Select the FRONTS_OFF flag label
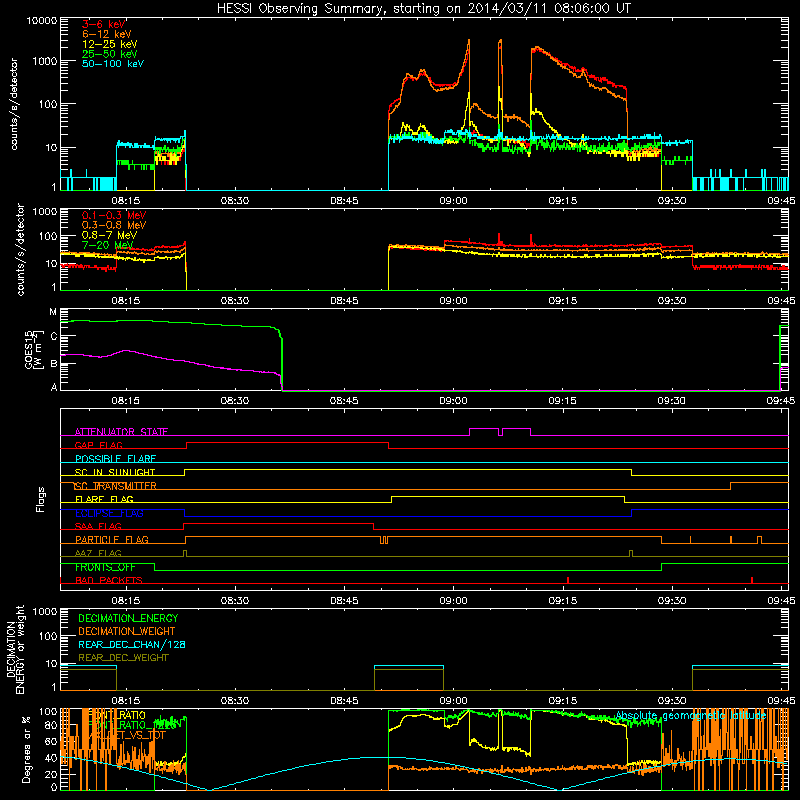The width and height of the screenshot is (800, 800). [106, 567]
